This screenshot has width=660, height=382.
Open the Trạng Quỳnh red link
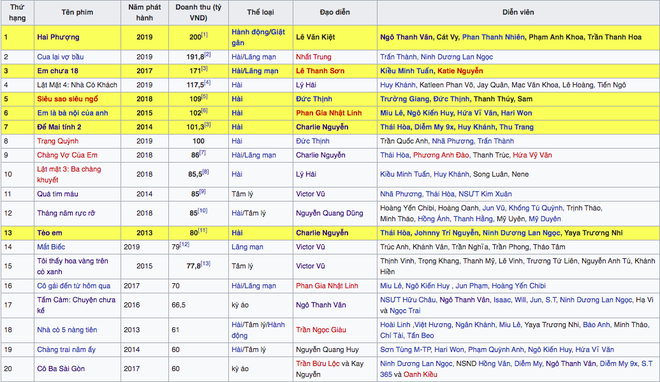[58, 141]
